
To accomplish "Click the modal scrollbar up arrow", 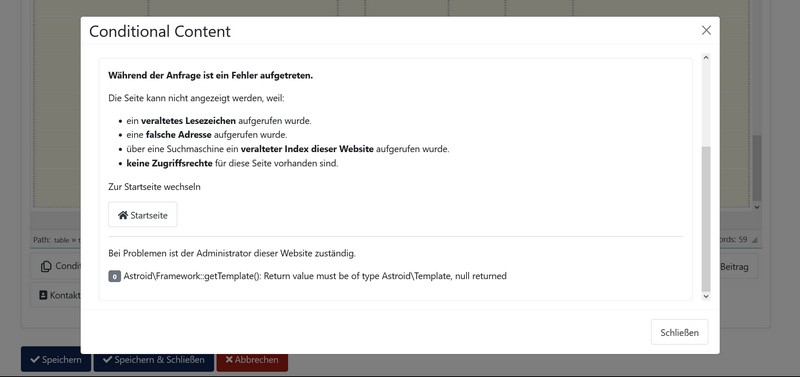I will click(x=706, y=58).
